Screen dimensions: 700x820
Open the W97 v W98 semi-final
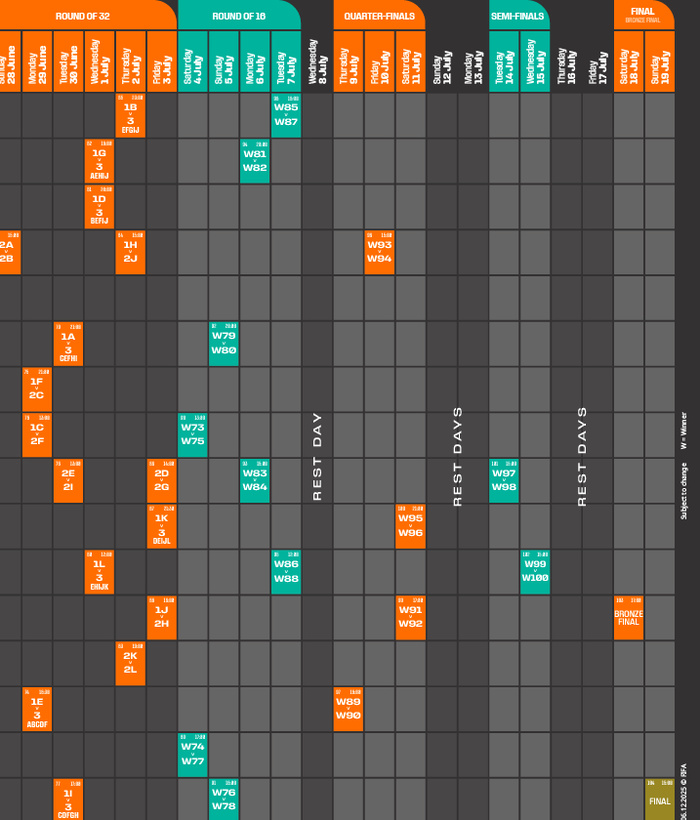[504, 480]
